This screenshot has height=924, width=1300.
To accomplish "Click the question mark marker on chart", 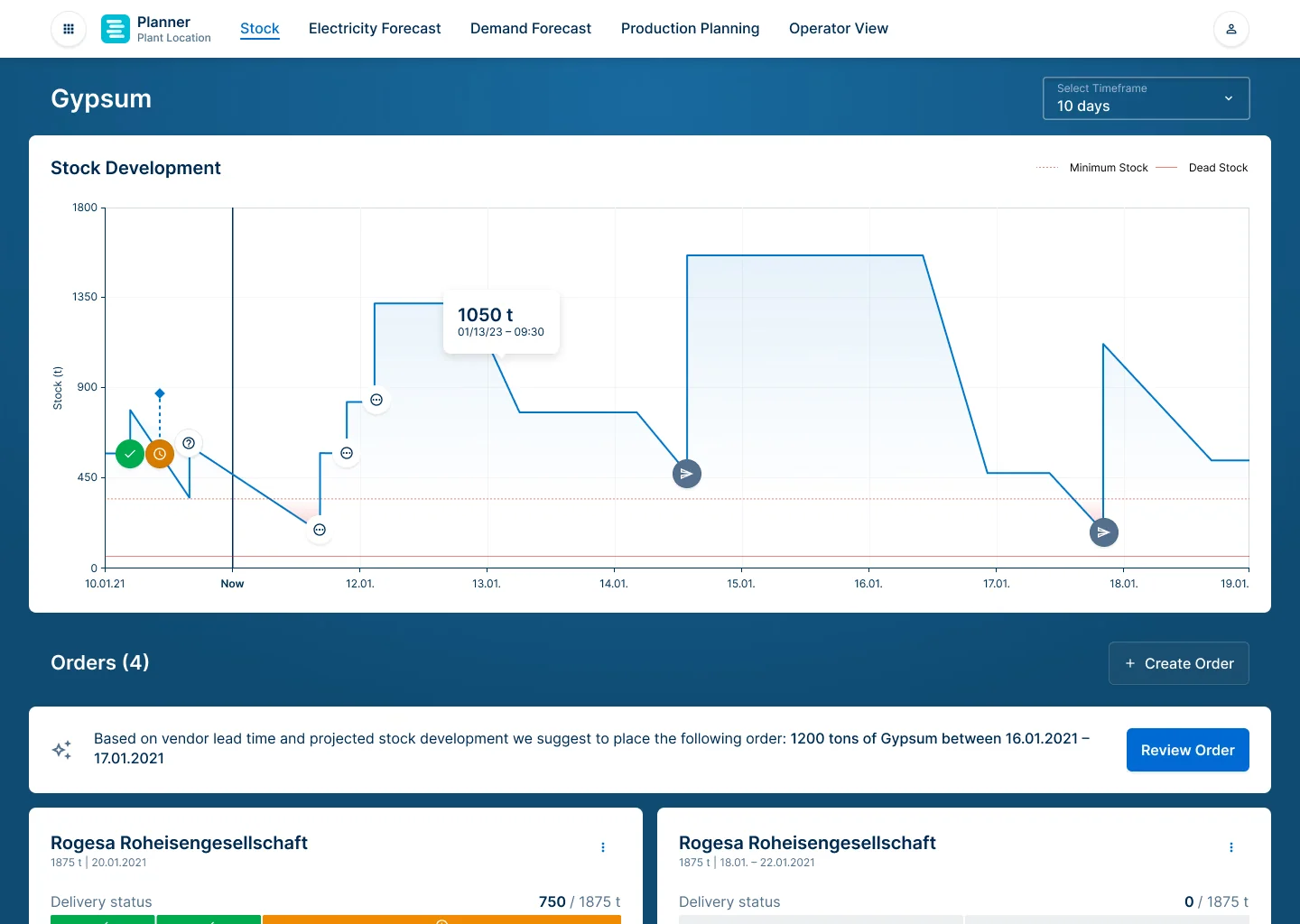I will tap(189, 443).
